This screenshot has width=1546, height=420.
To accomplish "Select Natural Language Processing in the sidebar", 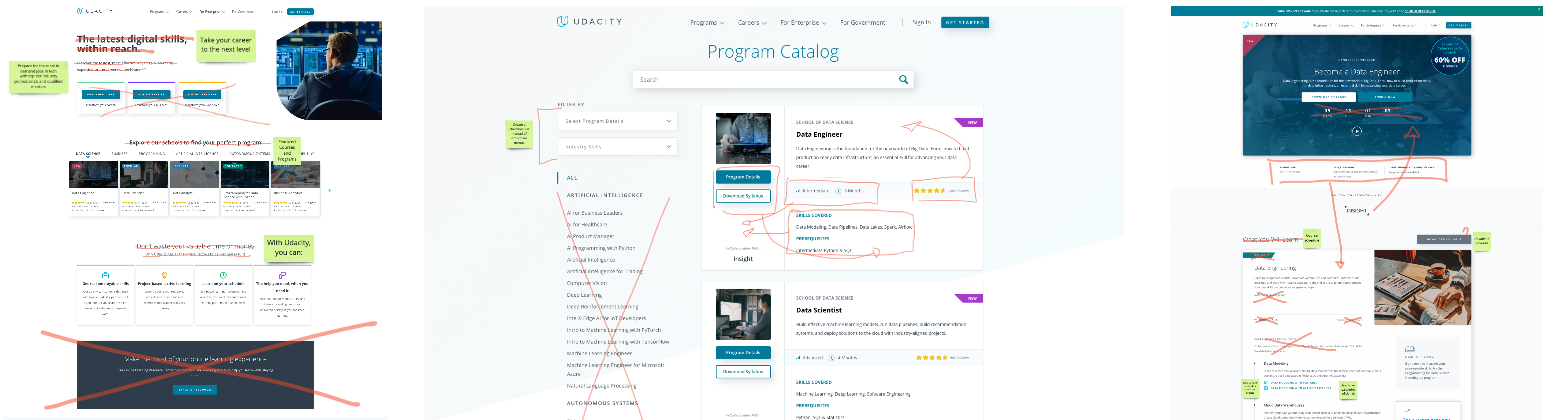I will [603, 385].
